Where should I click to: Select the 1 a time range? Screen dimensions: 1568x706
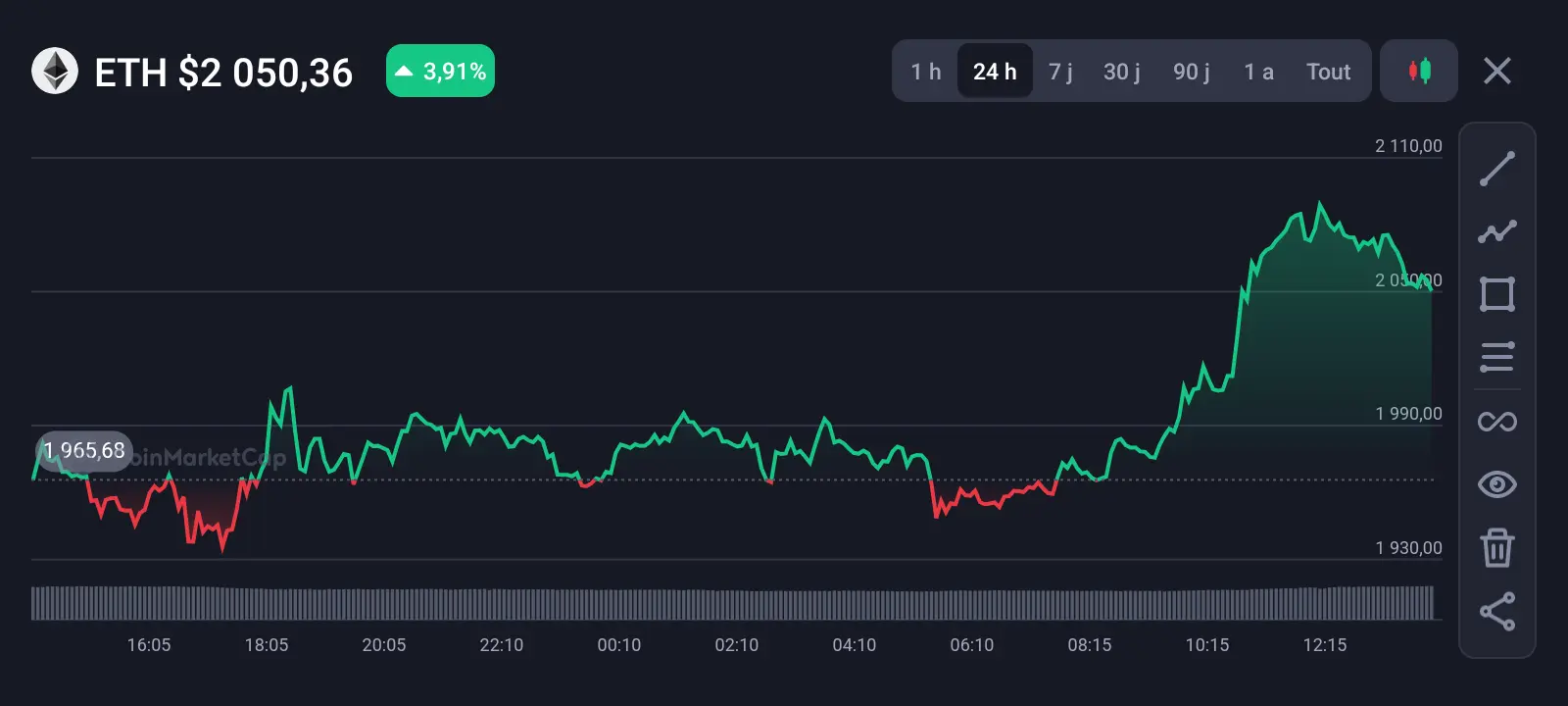[1259, 72]
